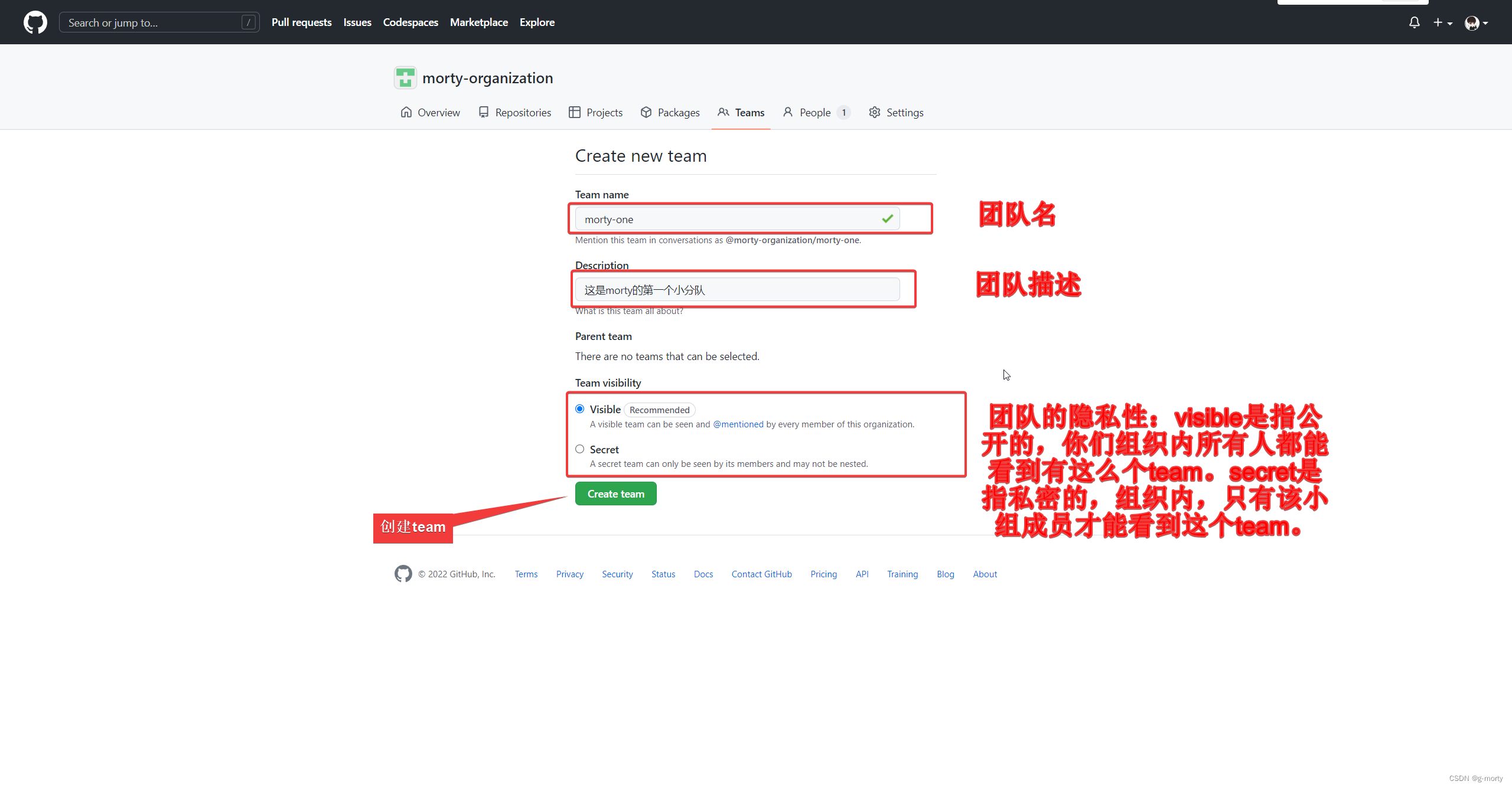
Task: Click the Team name input field
Action: [x=737, y=219]
